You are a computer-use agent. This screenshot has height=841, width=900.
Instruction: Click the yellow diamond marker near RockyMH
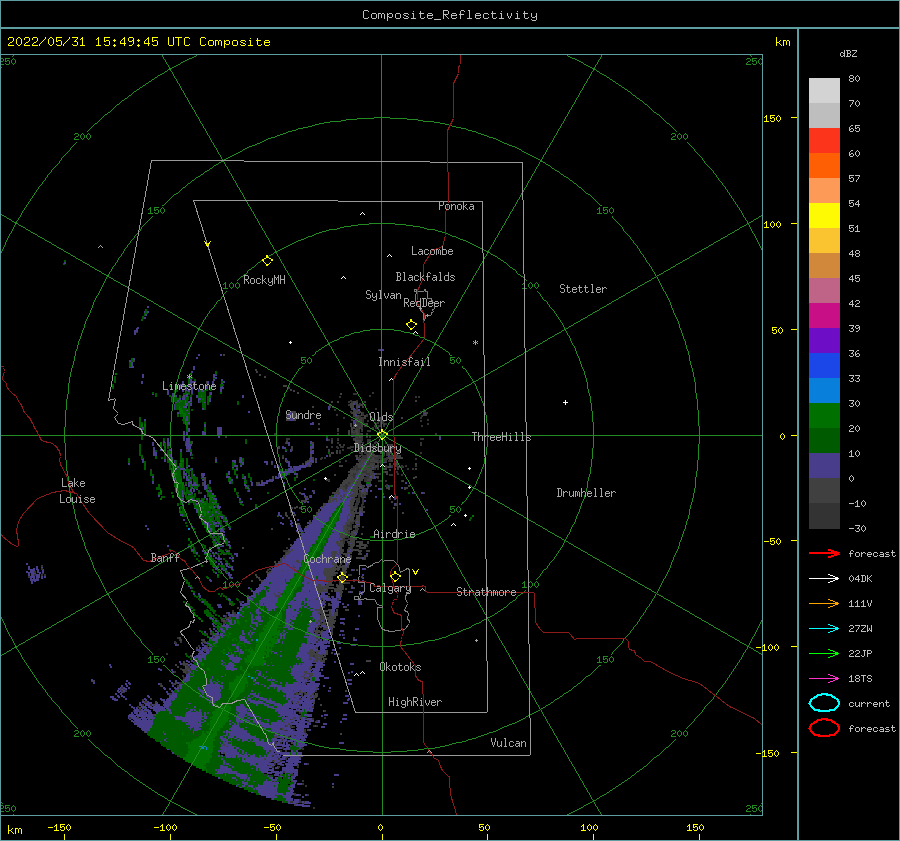(267, 261)
